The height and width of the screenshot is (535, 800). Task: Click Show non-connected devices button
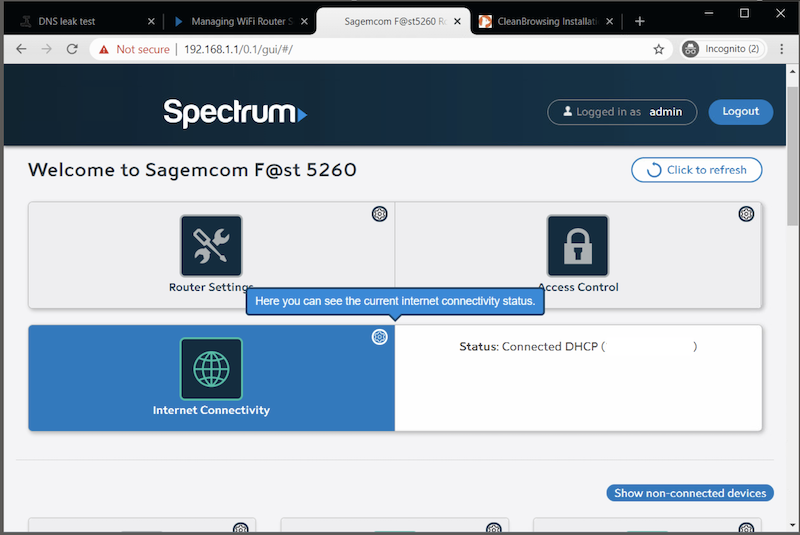tap(690, 493)
